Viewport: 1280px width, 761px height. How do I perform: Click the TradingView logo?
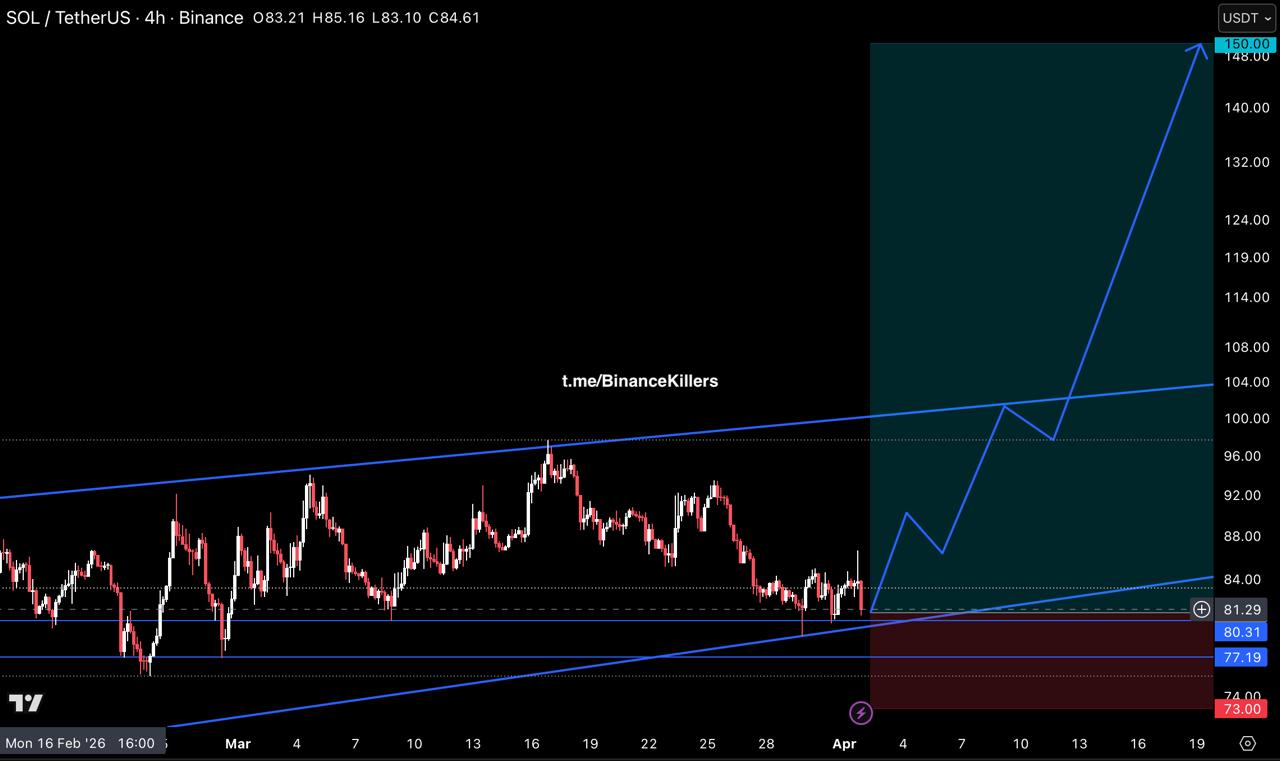coord(26,703)
